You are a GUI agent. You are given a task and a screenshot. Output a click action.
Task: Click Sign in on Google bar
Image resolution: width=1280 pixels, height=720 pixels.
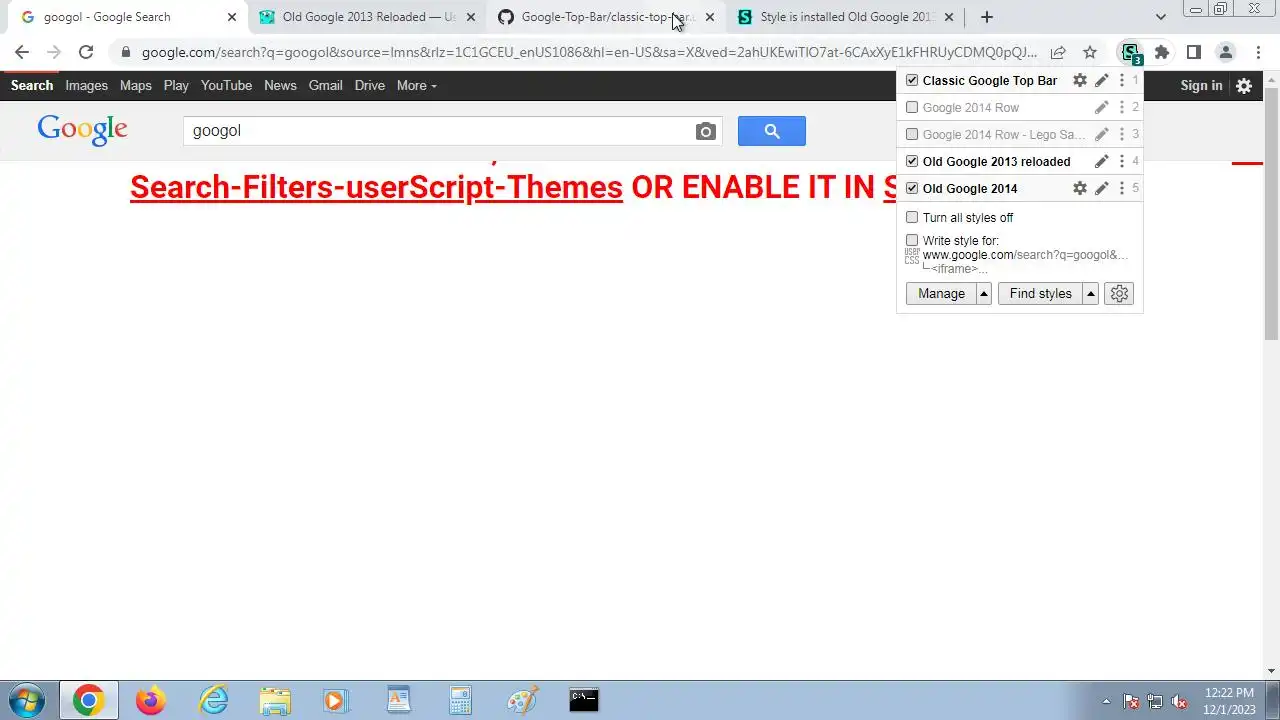point(1201,85)
